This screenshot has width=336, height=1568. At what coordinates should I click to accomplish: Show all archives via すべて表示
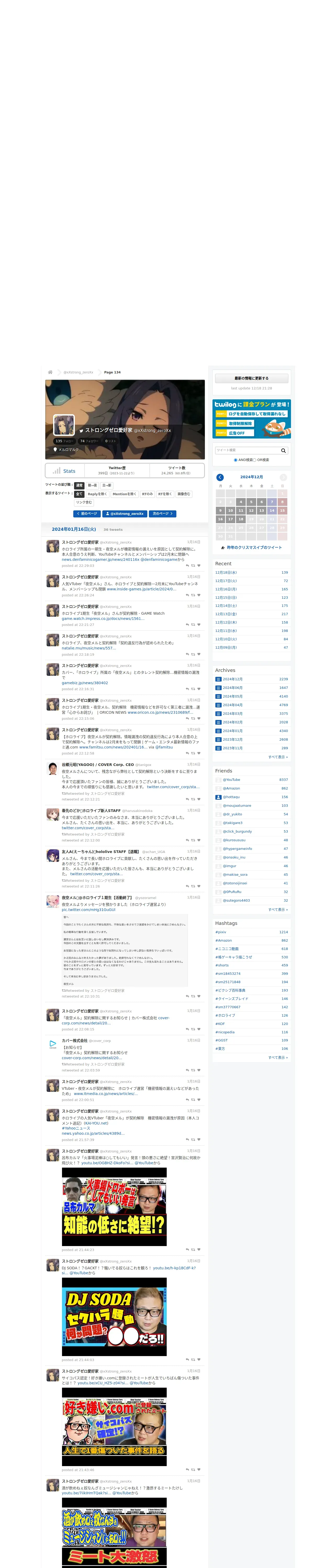click(x=278, y=757)
